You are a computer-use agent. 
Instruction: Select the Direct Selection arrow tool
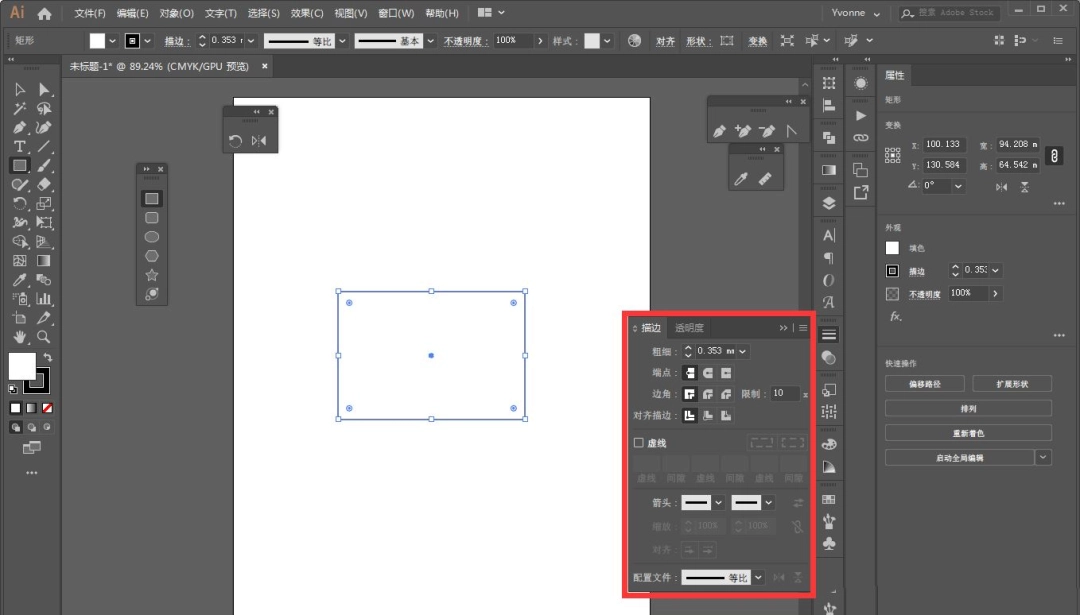(43, 90)
